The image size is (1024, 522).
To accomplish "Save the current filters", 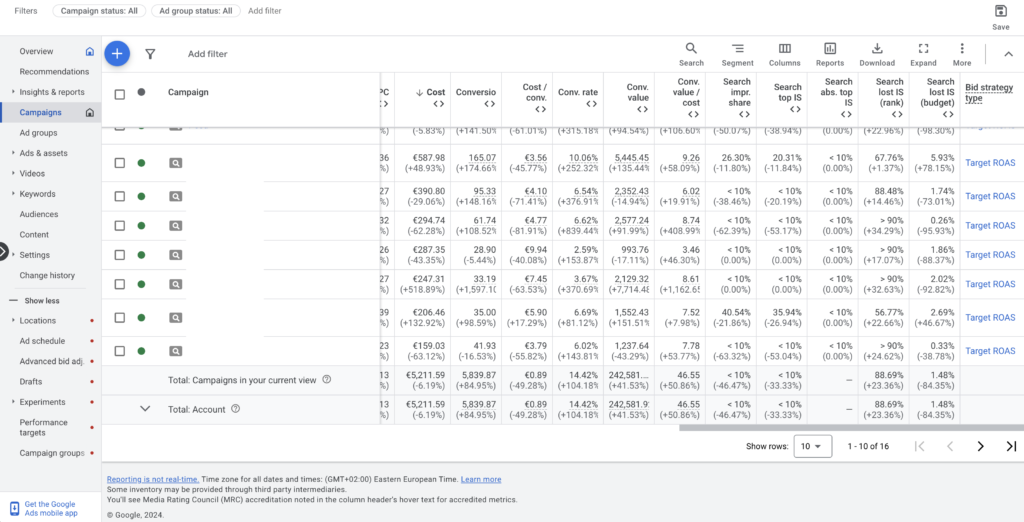I will 1000,18.
